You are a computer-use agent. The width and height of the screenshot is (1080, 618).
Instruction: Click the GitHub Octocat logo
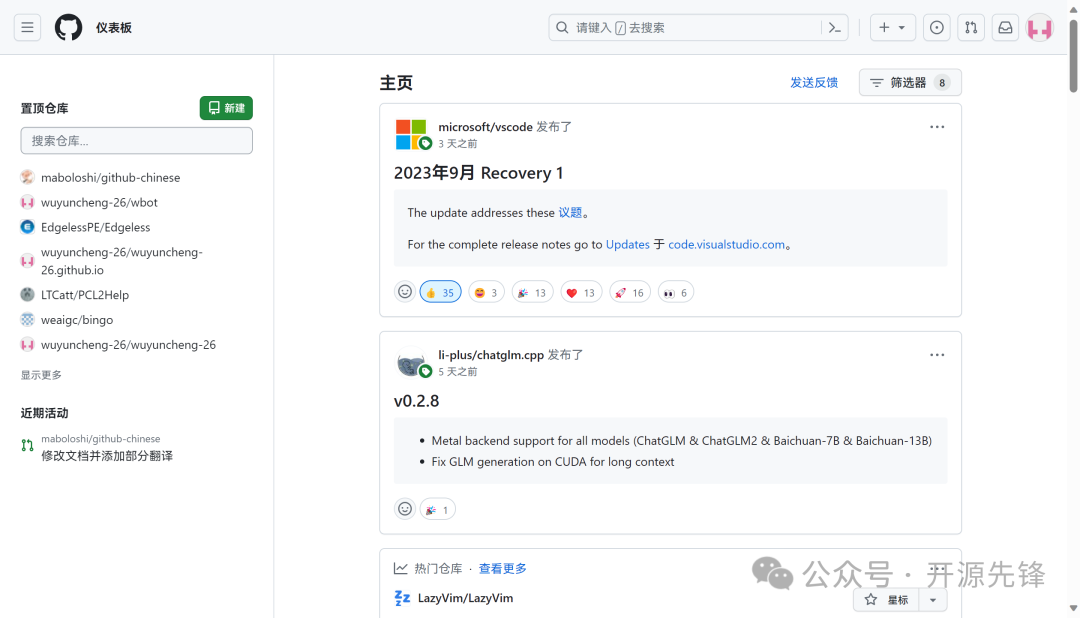tap(68, 28)
